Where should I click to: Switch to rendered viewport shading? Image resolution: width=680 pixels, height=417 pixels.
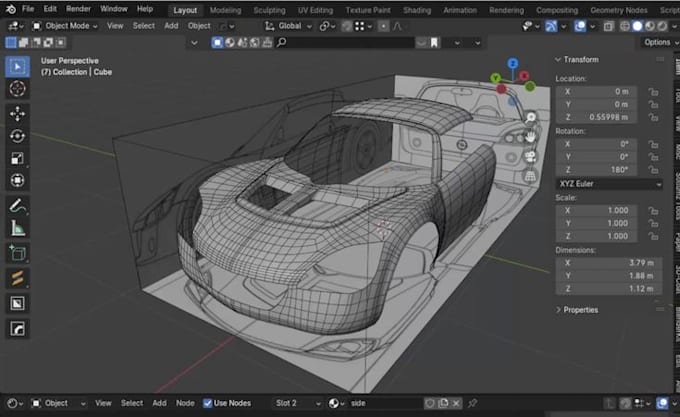coord(662,26)
